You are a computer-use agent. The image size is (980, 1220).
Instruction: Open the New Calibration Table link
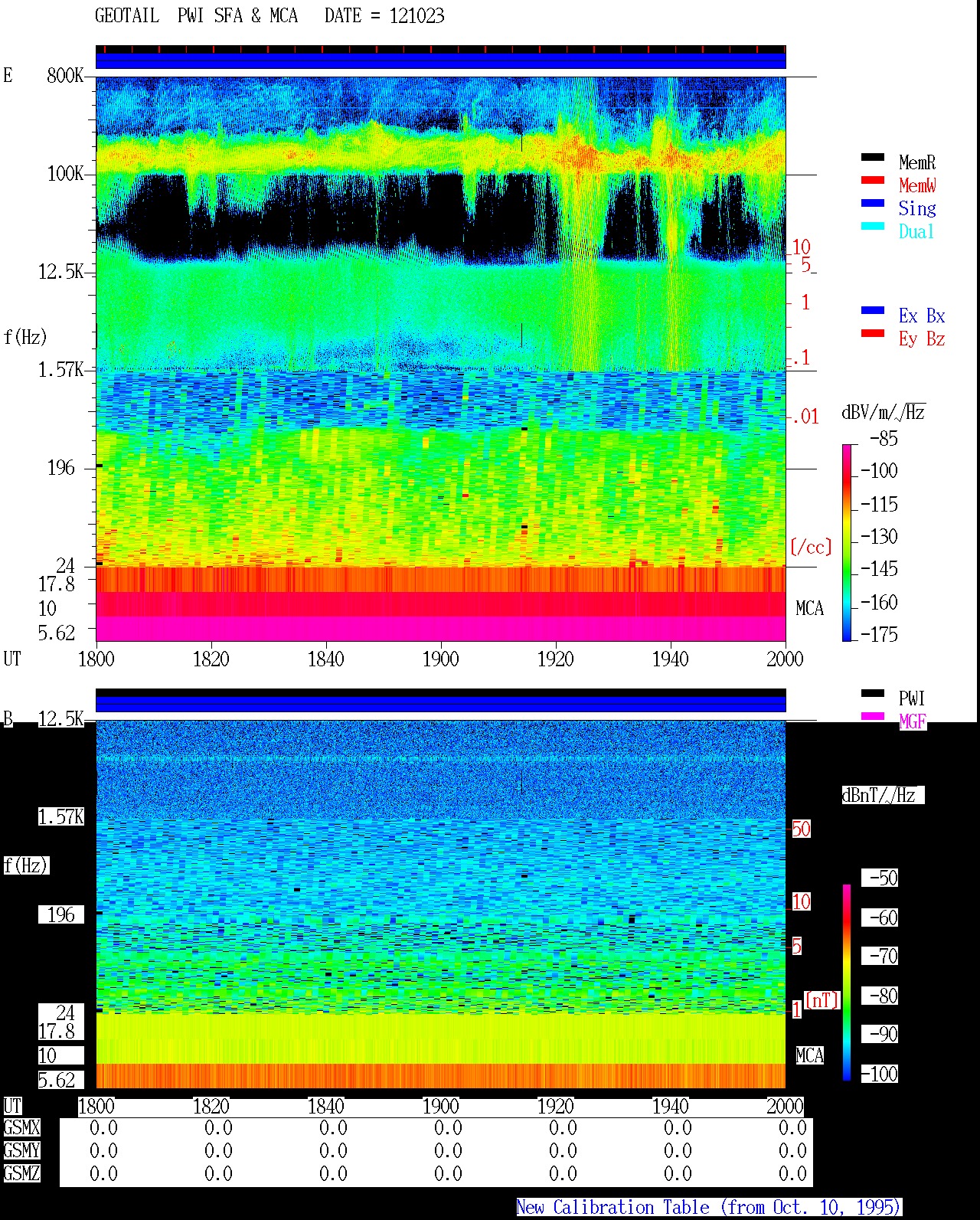(x=709, y=1208)
